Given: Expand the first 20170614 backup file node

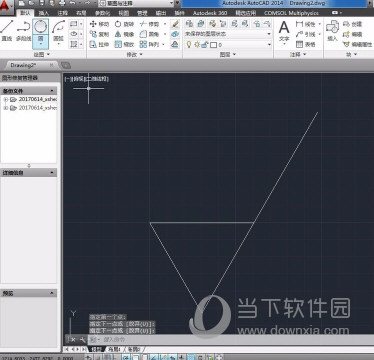Looking at the screenshot, I should point(5,99).
